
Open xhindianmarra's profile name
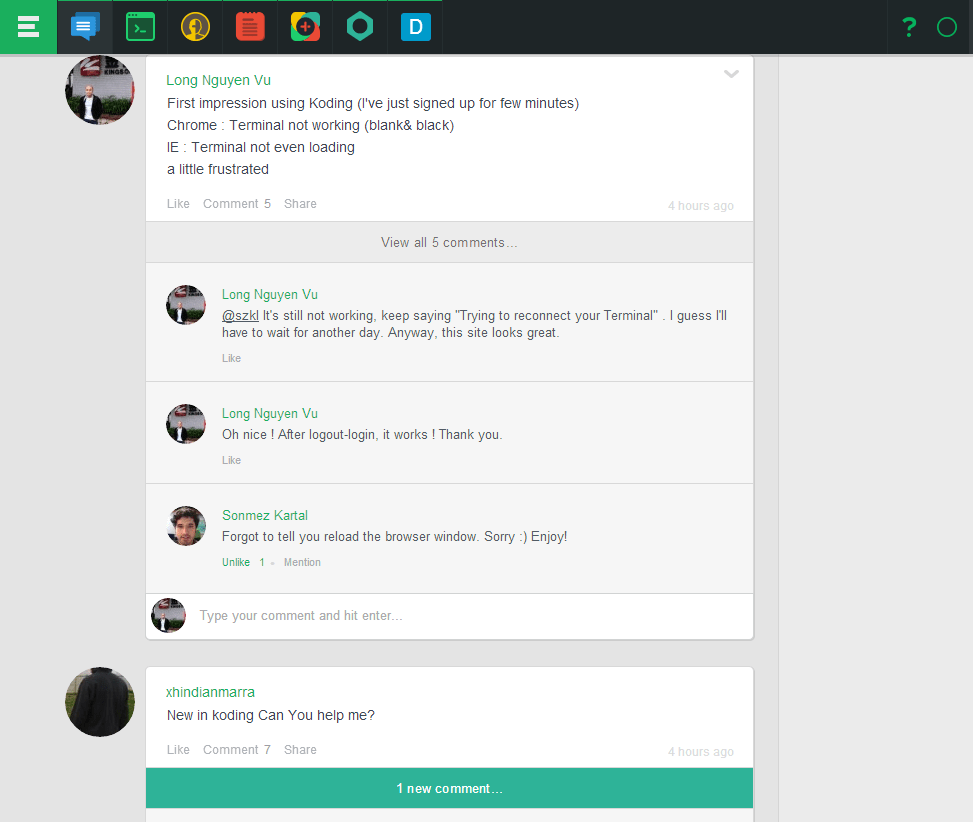(x=210, y=692)
